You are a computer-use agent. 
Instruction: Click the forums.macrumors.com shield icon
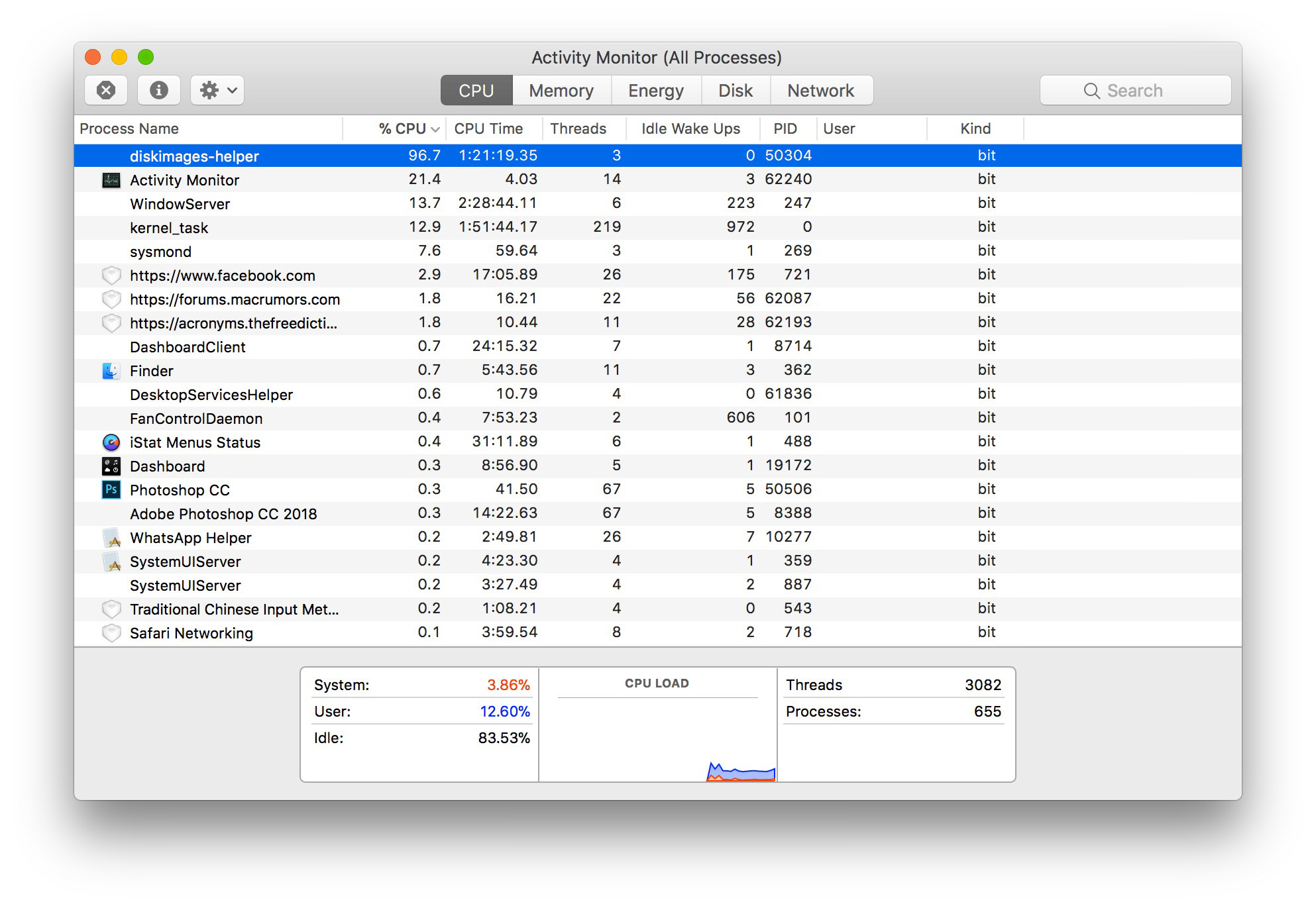(111, 299)
